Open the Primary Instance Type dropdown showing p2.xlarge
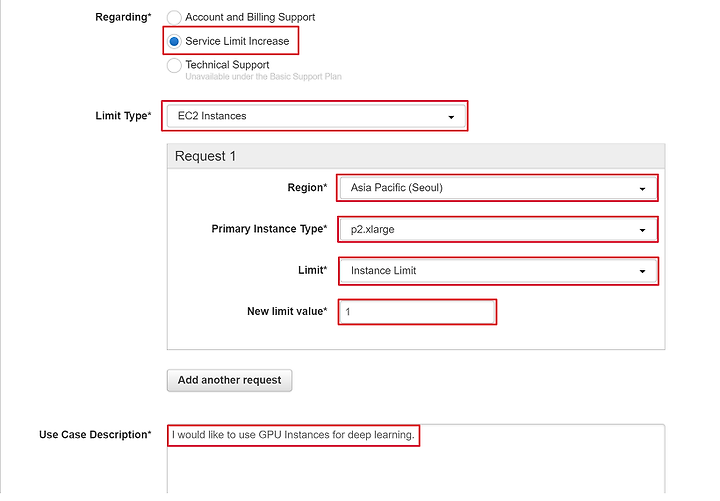 (498, 229)
